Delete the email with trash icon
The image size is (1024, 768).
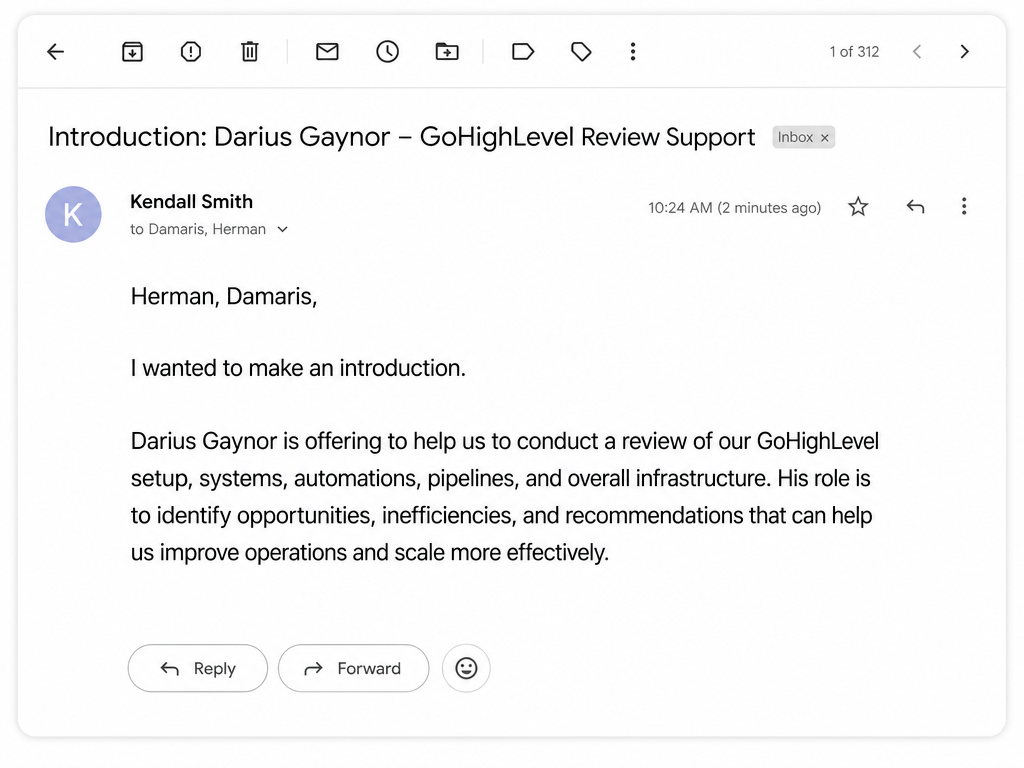[249, 52]
